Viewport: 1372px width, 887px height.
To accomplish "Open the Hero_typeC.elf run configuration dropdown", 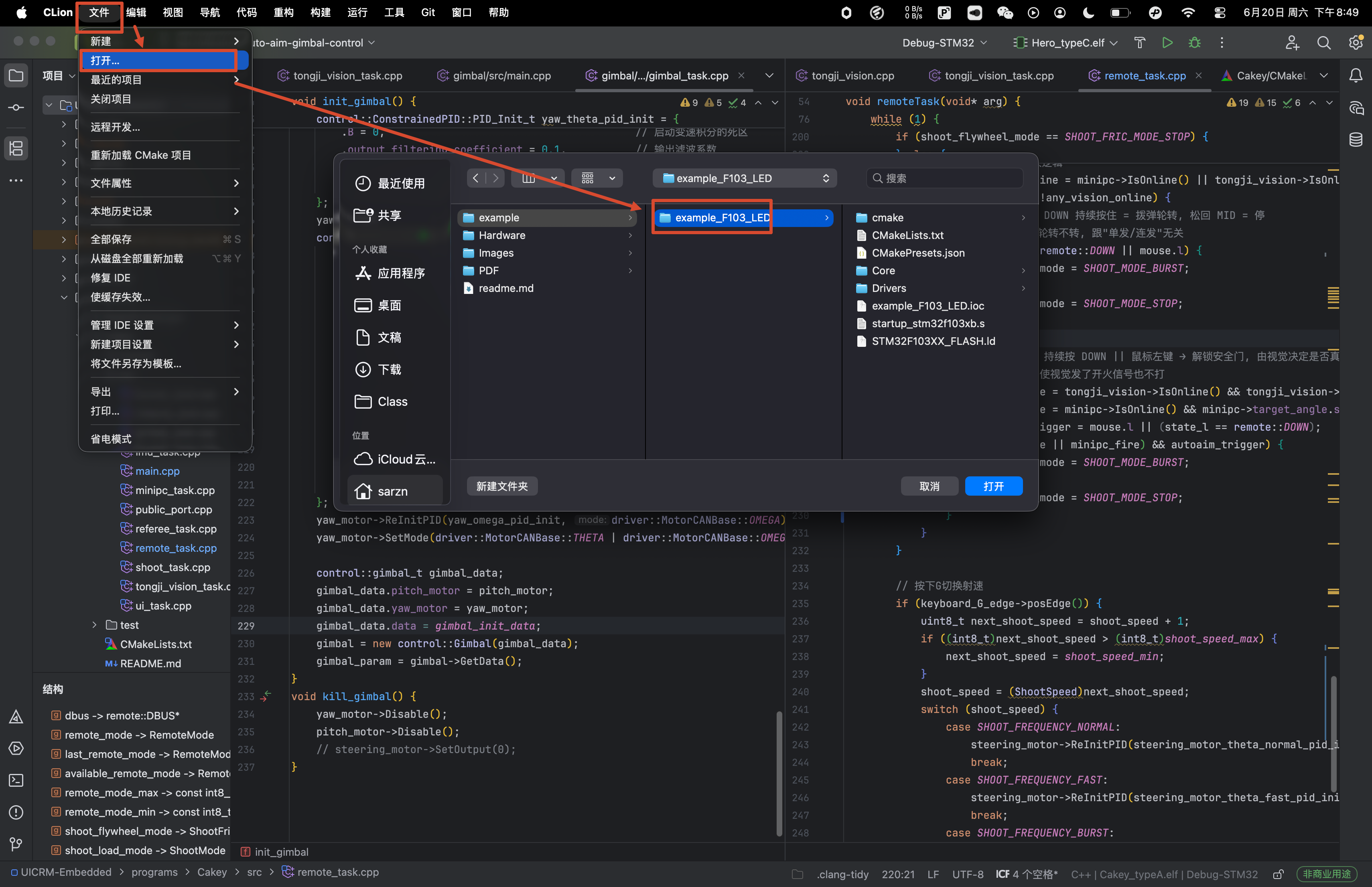I will point(1066,43).
